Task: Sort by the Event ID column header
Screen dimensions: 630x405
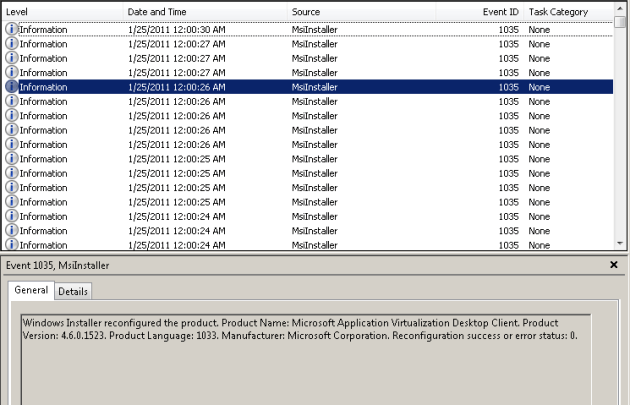Action: coord(480,12)
